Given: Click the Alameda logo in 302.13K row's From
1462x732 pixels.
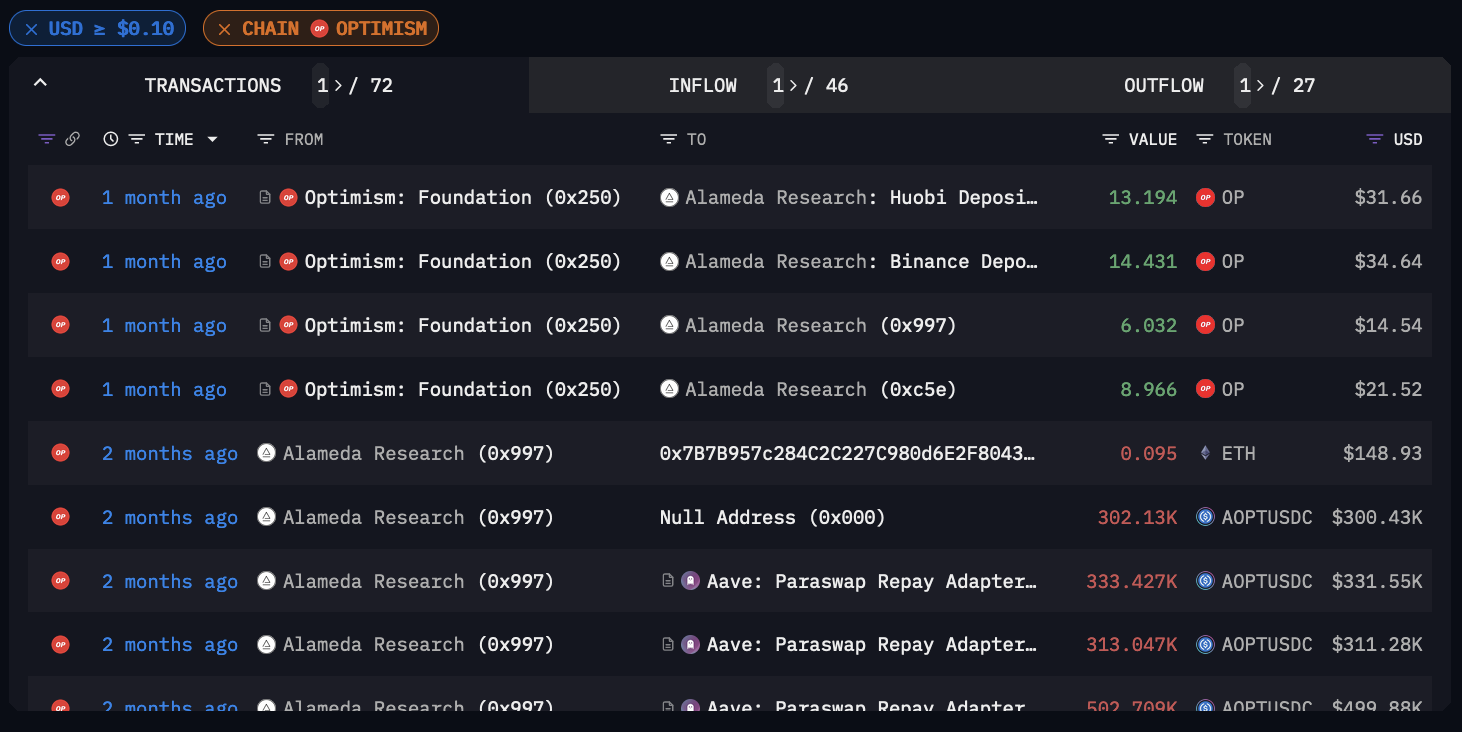Looking at the screenshot, I should tap(267, 518).
